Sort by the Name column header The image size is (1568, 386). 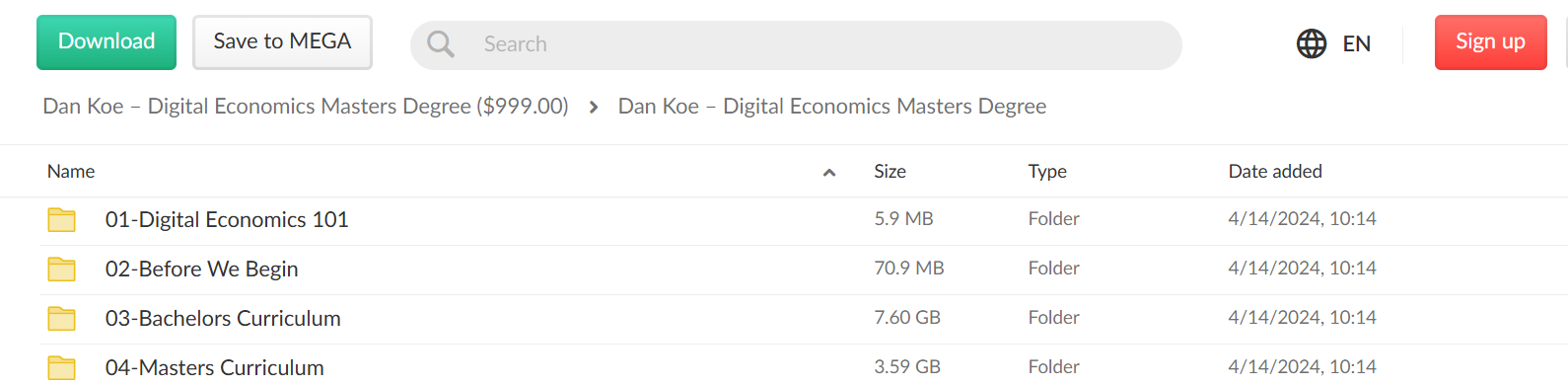pyautogui.click(x=71, y=171)
